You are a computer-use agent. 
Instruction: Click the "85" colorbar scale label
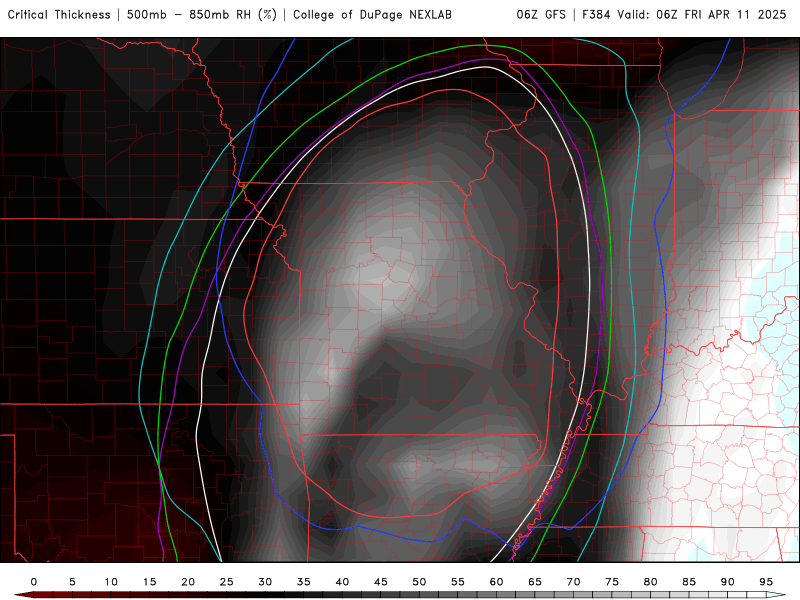689,582
